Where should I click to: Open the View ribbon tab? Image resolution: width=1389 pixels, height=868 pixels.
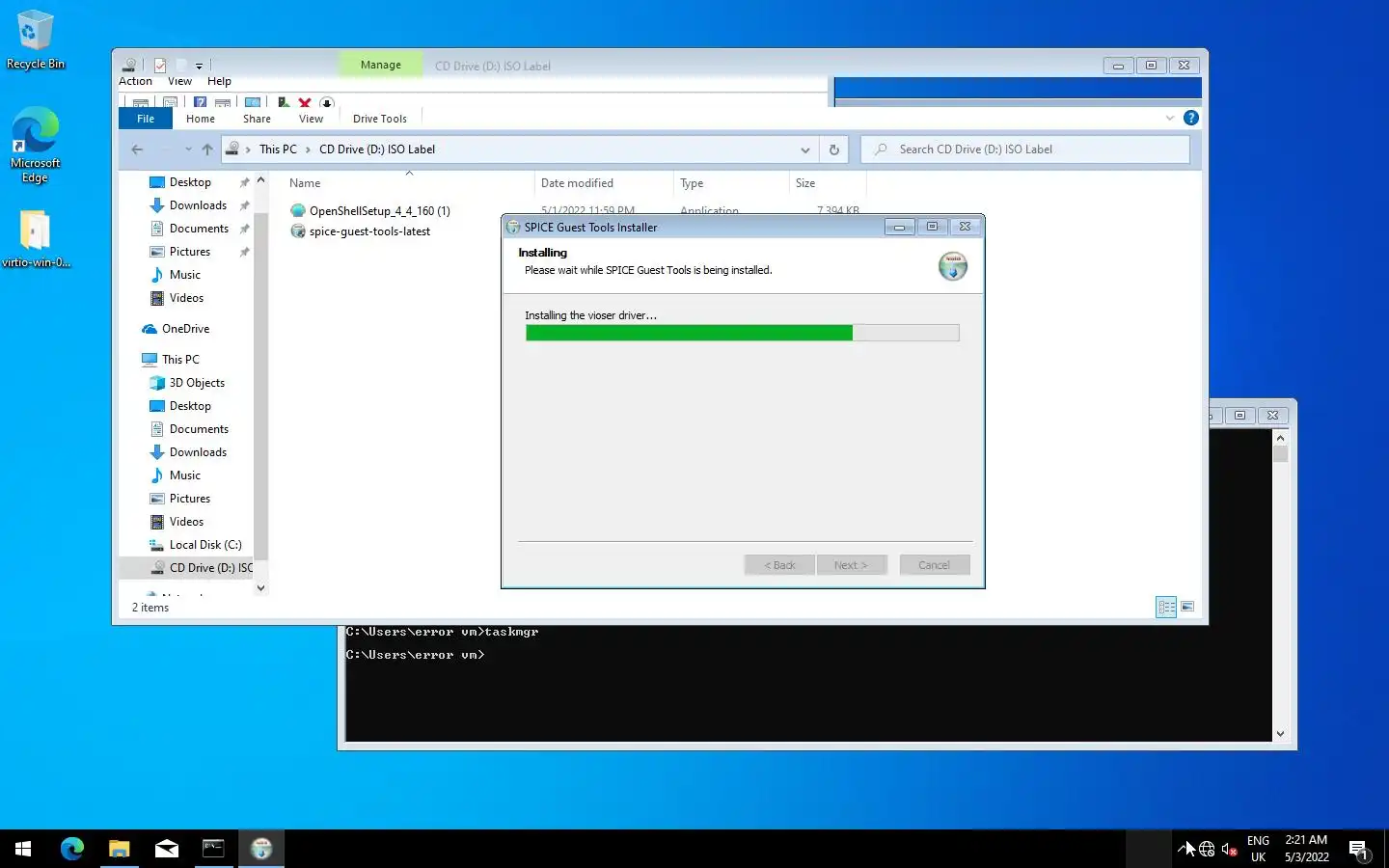tap(311, 119)
